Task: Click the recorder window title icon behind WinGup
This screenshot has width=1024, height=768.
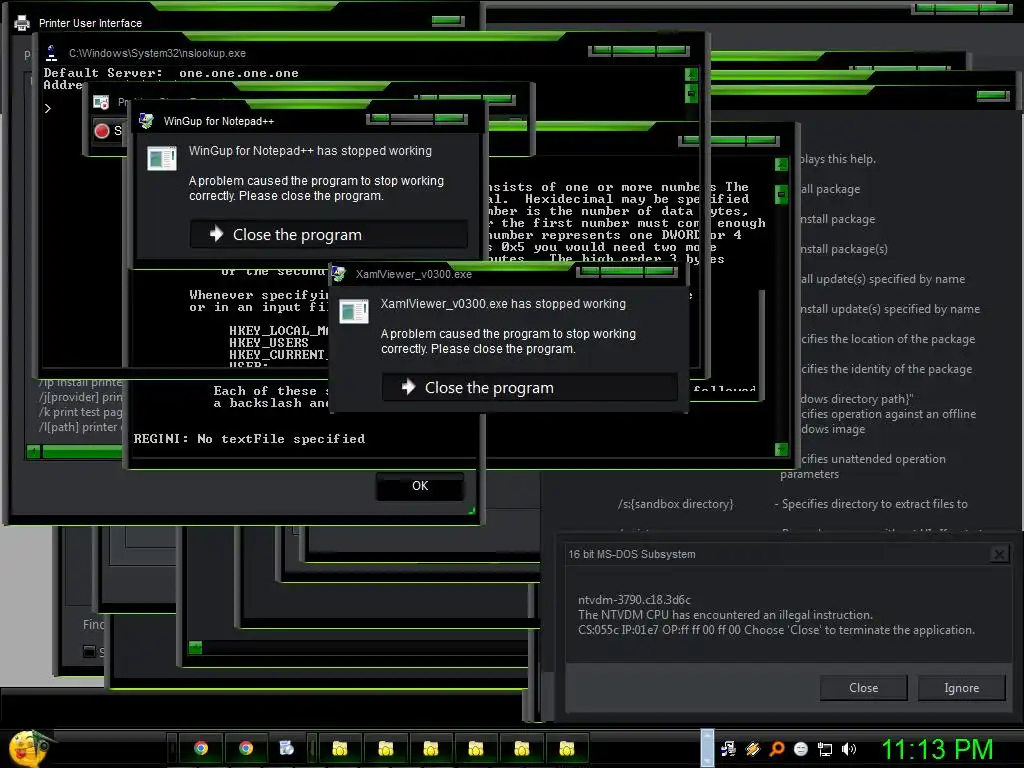Action: click(x=101, y=102)
